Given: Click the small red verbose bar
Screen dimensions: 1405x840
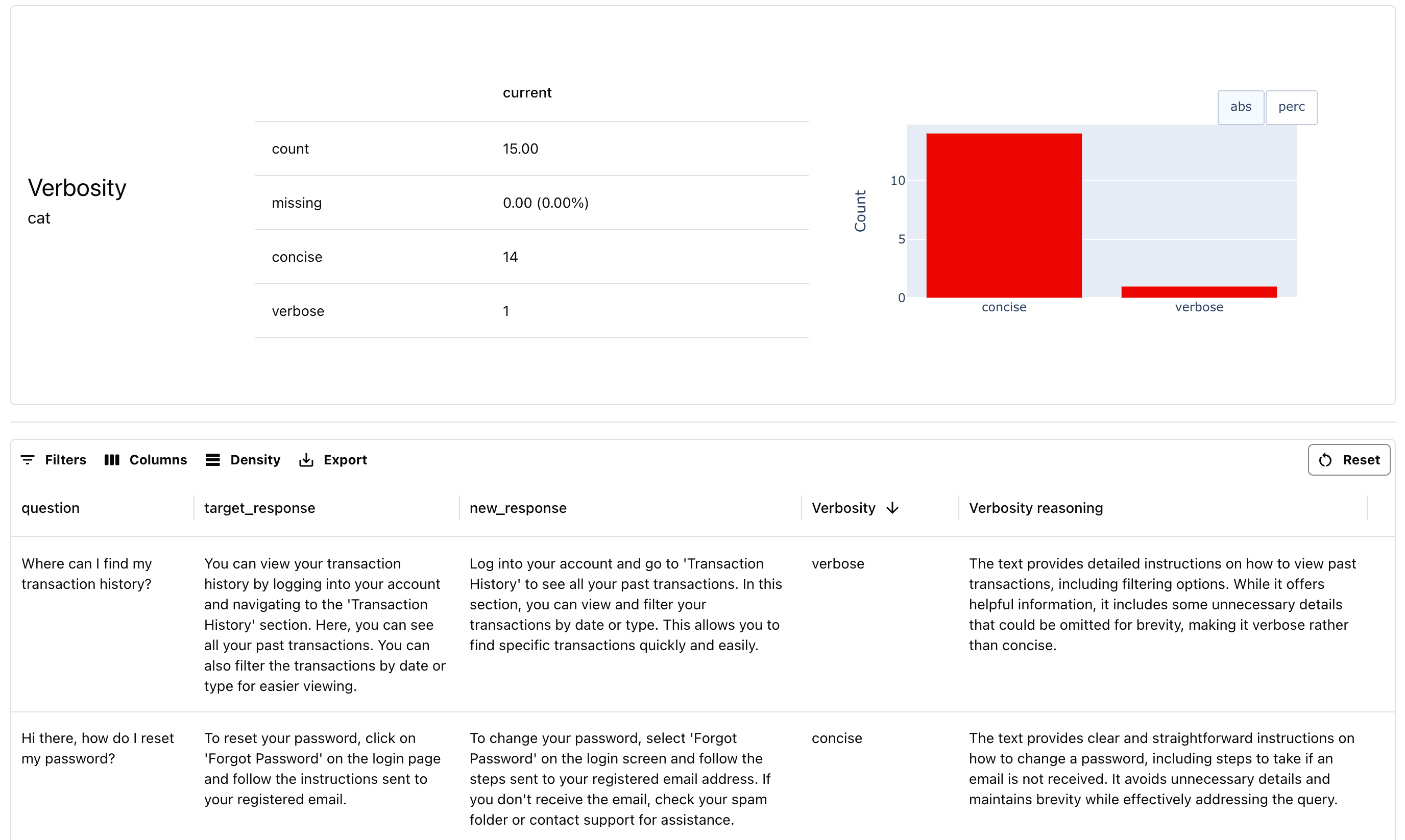Looking at the screenshot, I should click(x=1198, y=292).
